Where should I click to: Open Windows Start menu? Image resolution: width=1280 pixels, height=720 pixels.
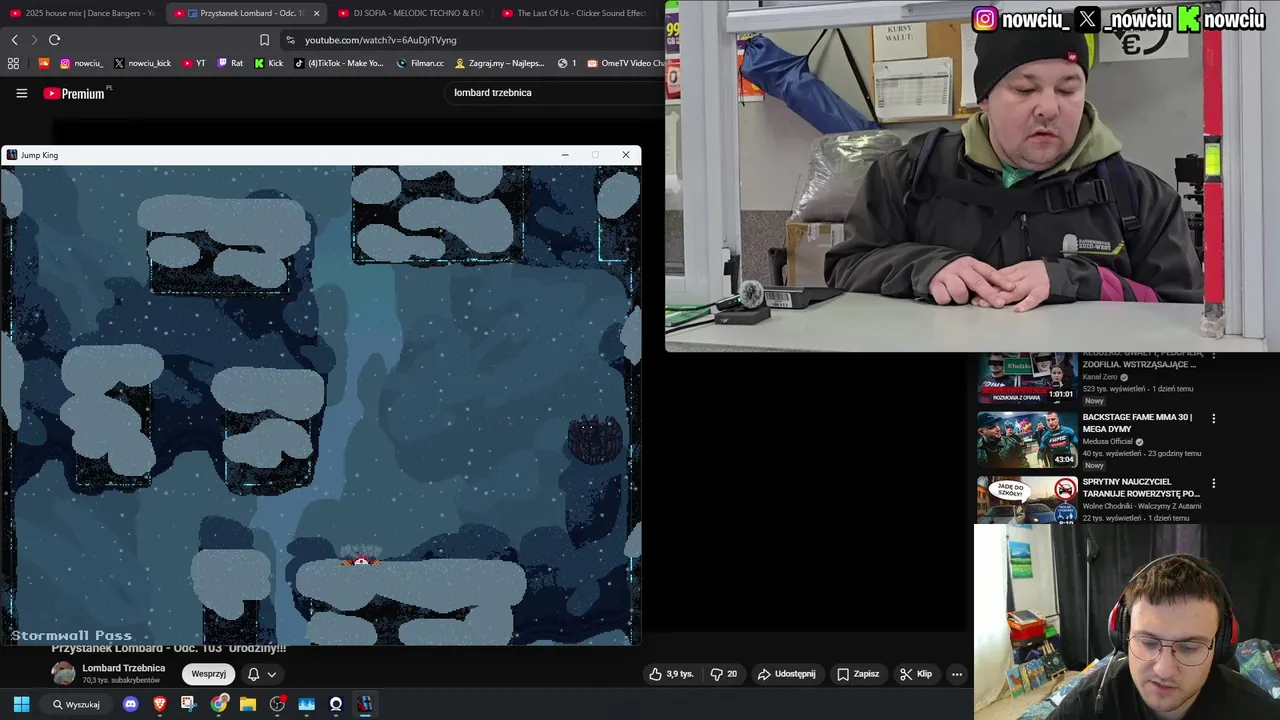click(x=21, y=704)
